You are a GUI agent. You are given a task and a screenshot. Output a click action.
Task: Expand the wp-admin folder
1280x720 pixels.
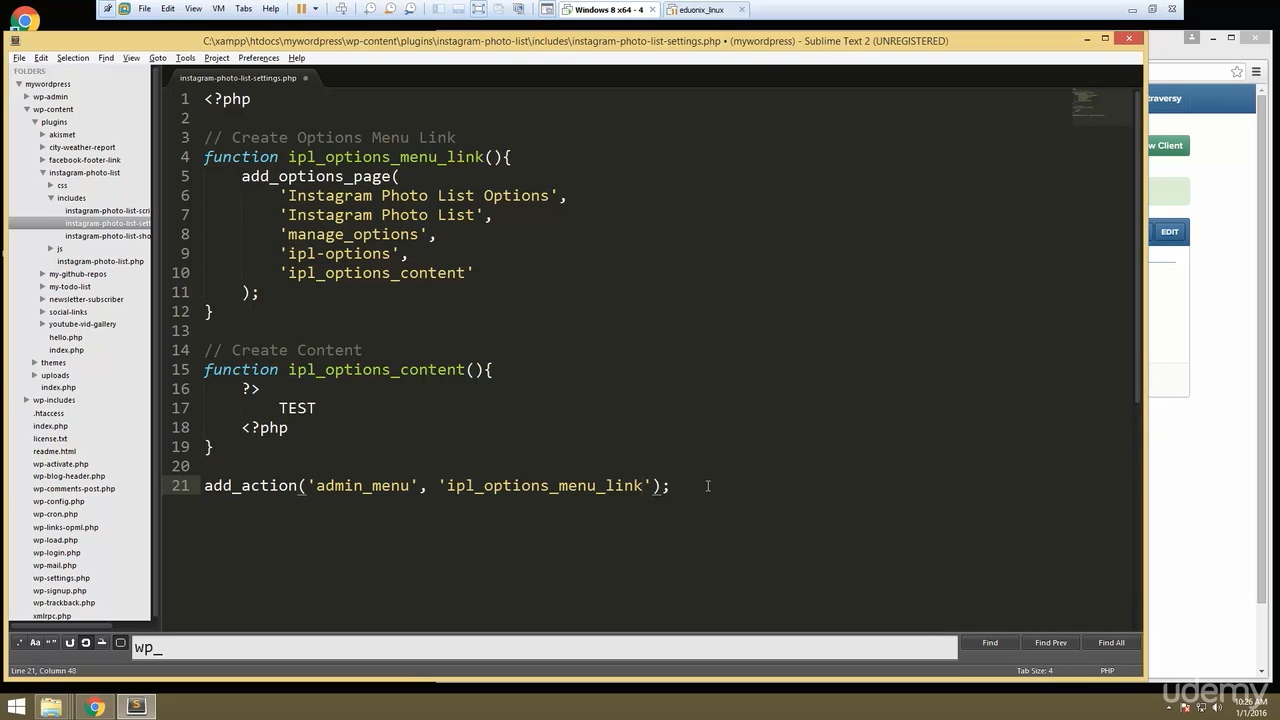click(27, 97)
